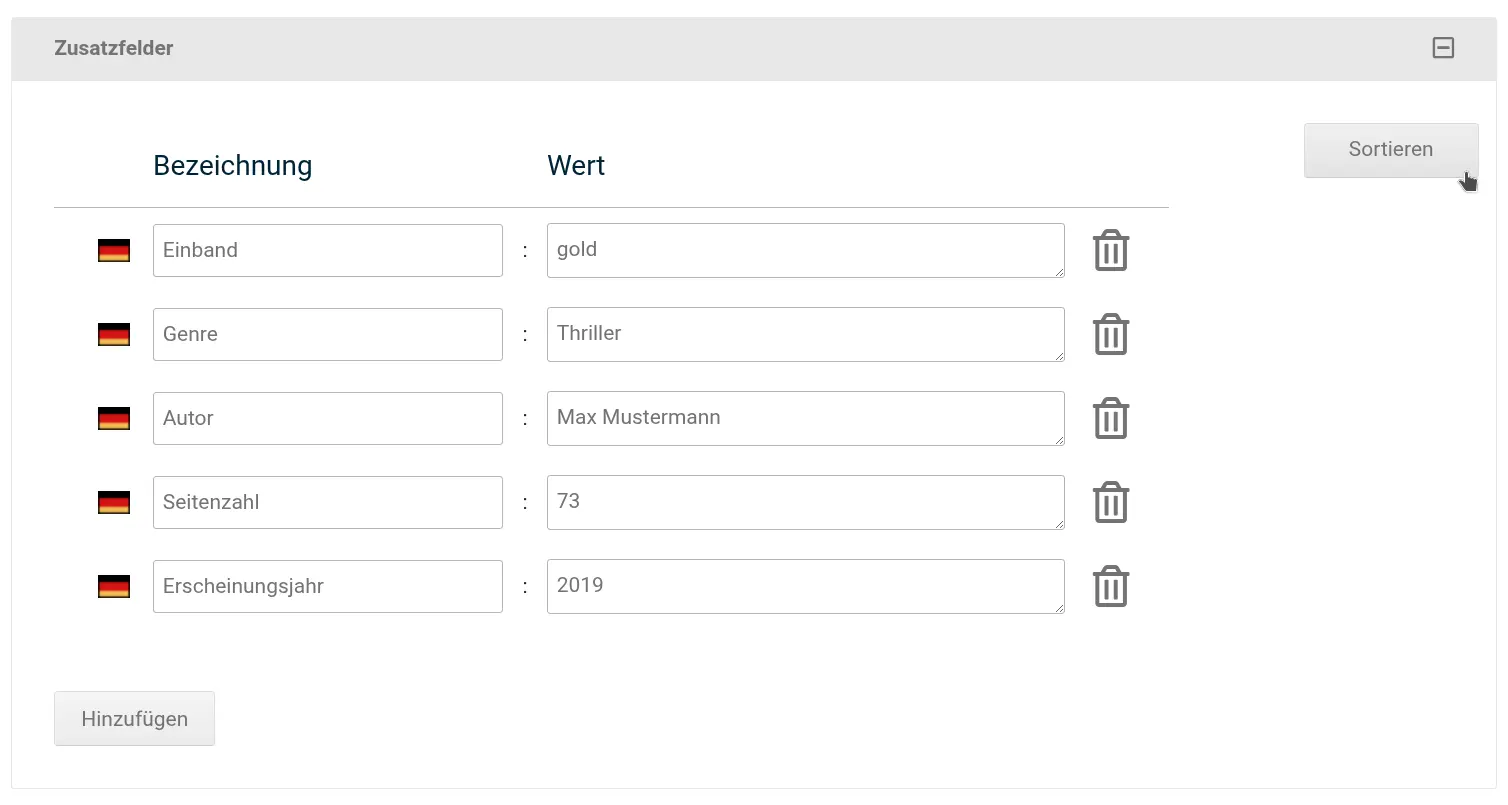The height and width of the screenshot is (805, 1508).
Task: Click the Sortieren button
Action: coord(1391,150)
